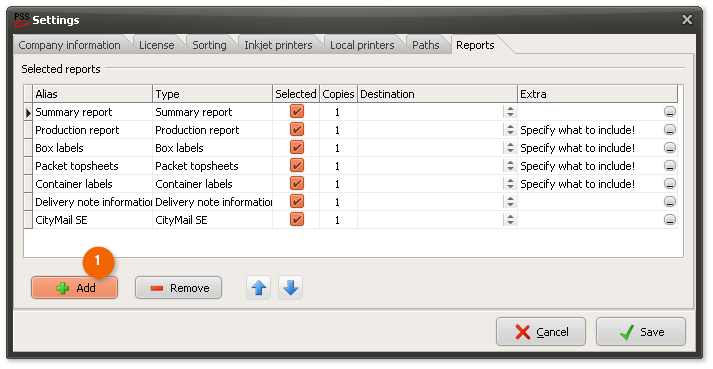Select the Reports tab

click(x=475, y=45)
